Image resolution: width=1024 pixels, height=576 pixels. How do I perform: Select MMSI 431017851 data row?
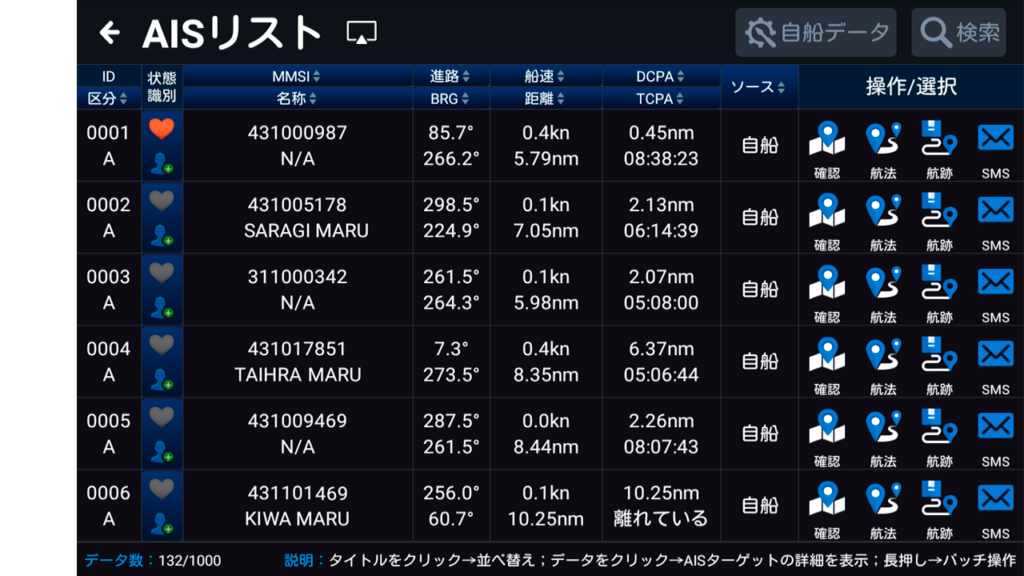click(x=297, y=361)
